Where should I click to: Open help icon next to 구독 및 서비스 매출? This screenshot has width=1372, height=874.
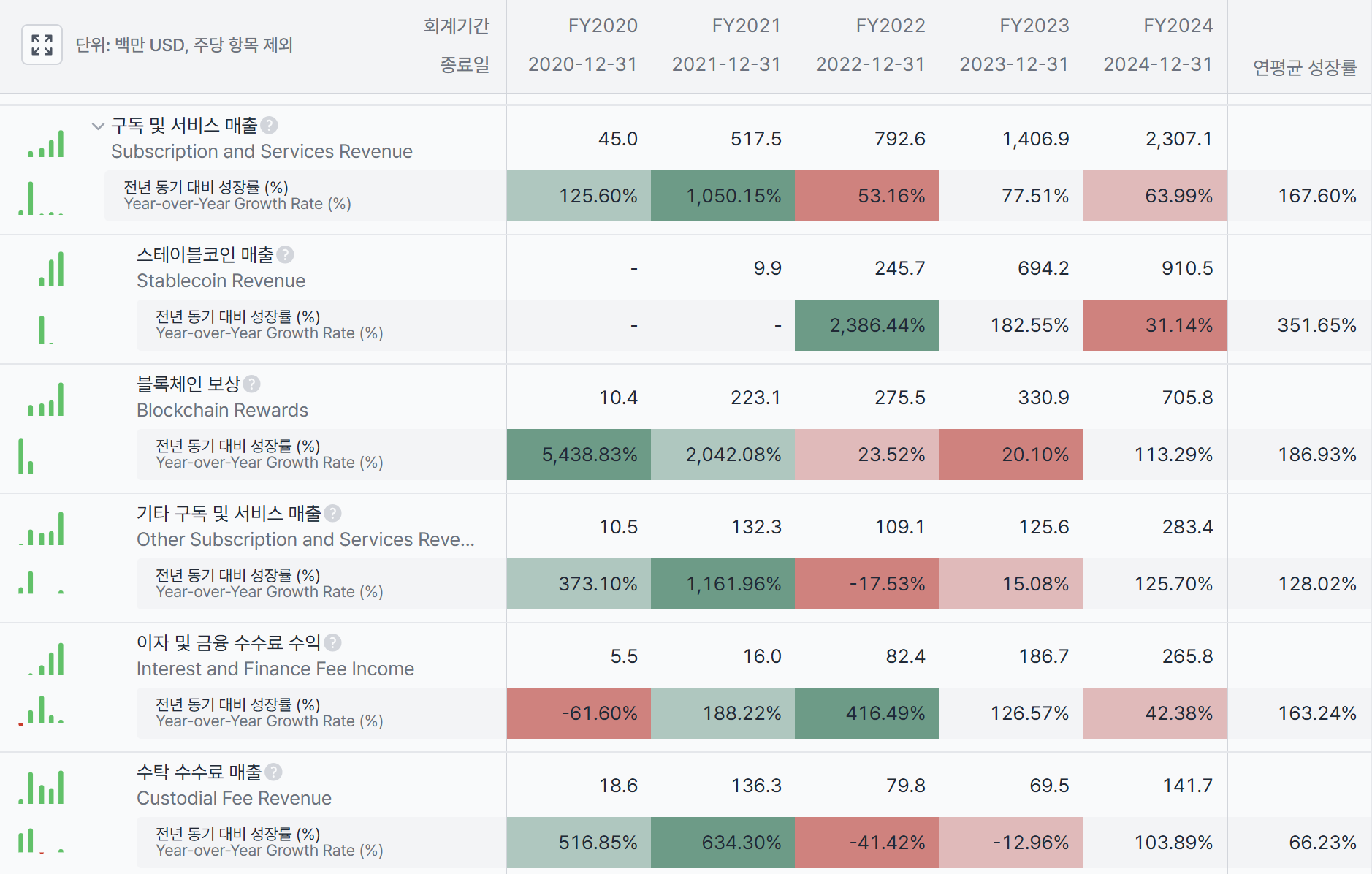tap(269, 126)
